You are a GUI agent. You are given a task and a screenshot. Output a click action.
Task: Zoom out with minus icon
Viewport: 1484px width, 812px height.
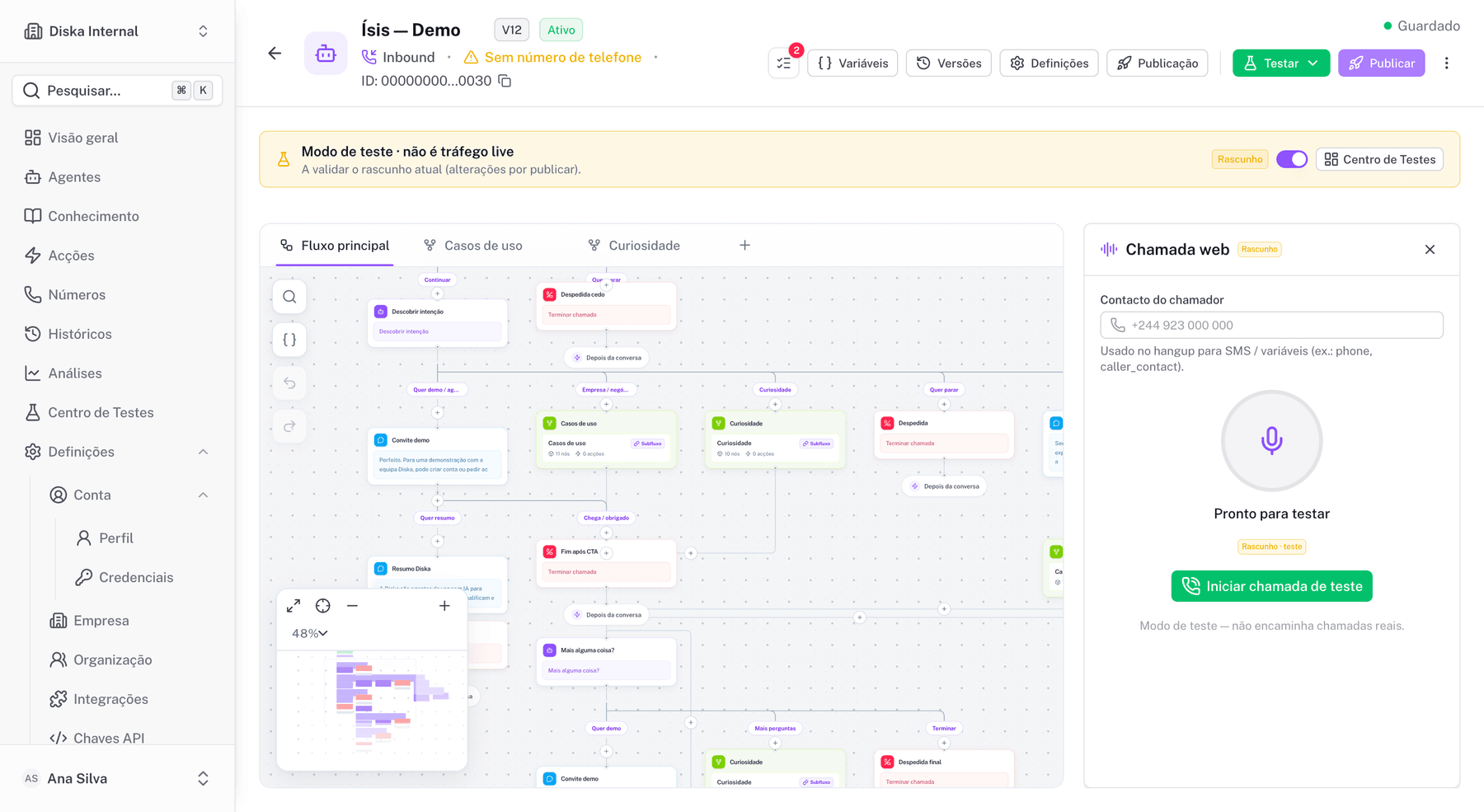coord(352,606)
